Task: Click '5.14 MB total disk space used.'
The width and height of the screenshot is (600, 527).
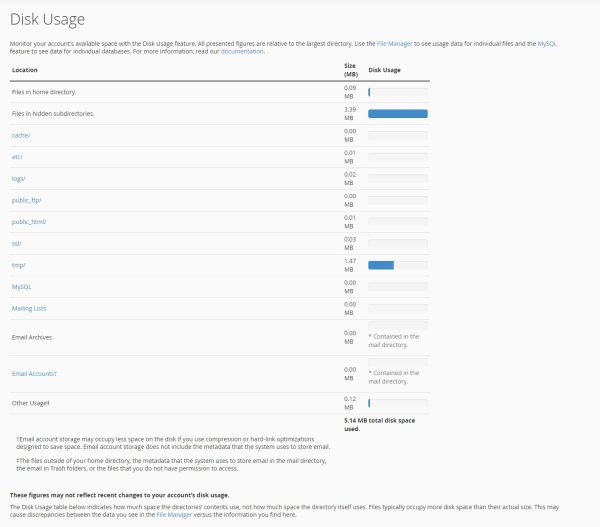Action: (379, 424)
